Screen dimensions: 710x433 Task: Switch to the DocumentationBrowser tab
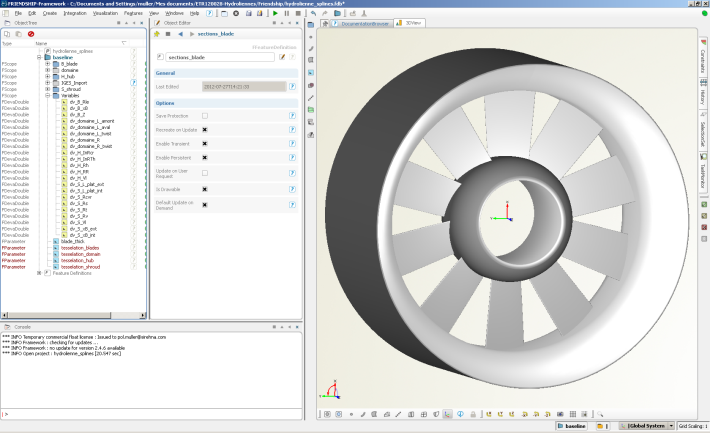click(365, 23)
